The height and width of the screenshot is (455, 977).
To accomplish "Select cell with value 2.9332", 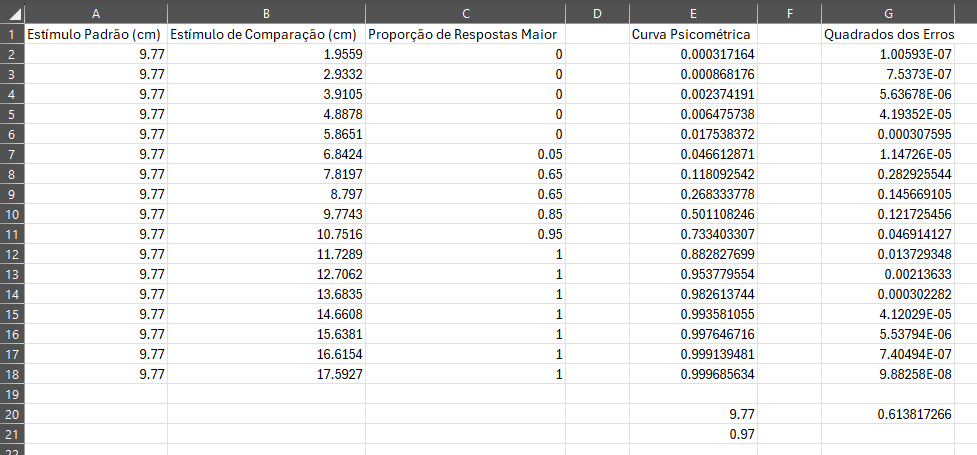I will [266, 74].
